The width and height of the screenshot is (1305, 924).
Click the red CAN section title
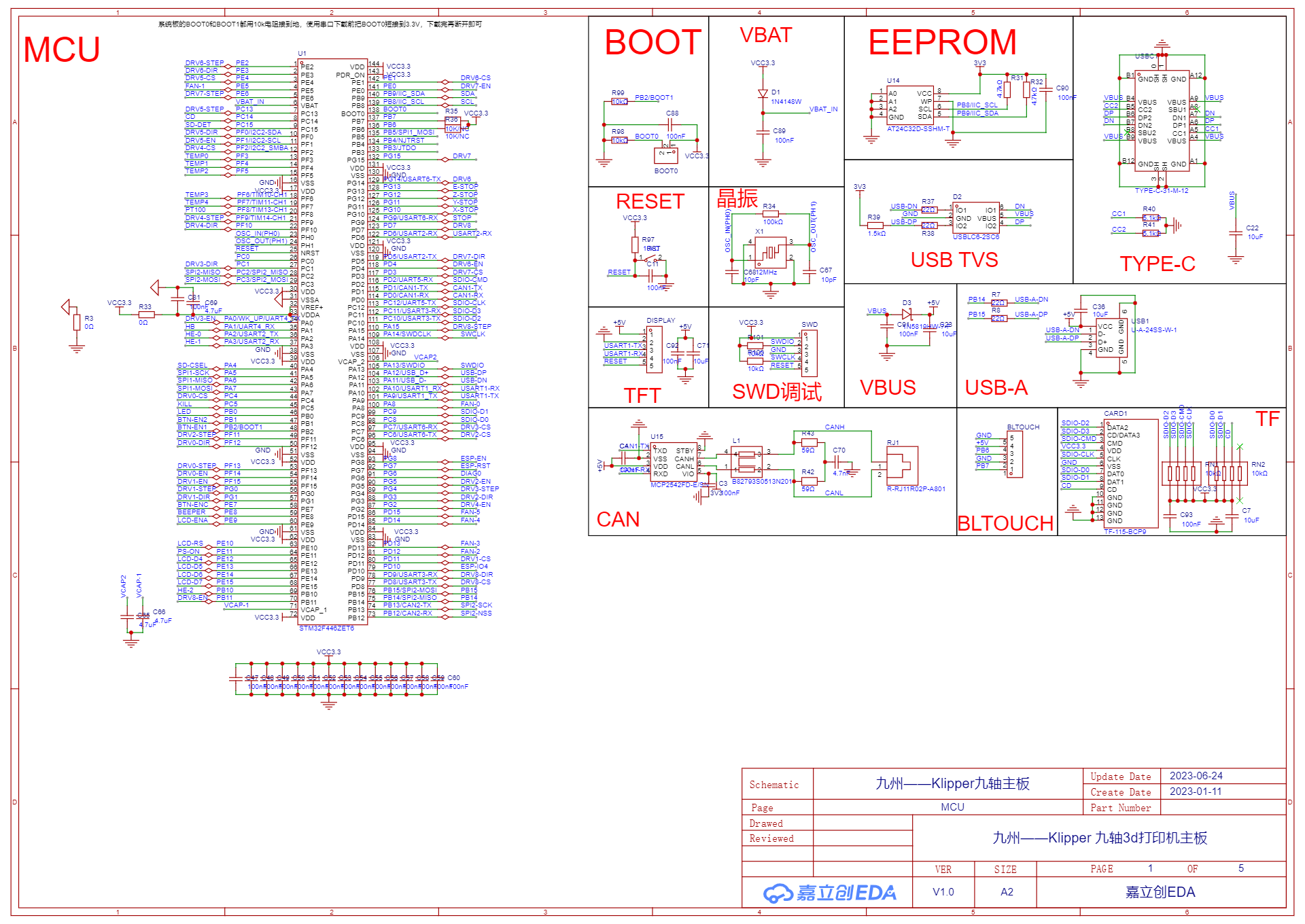[x=618, y=519]
